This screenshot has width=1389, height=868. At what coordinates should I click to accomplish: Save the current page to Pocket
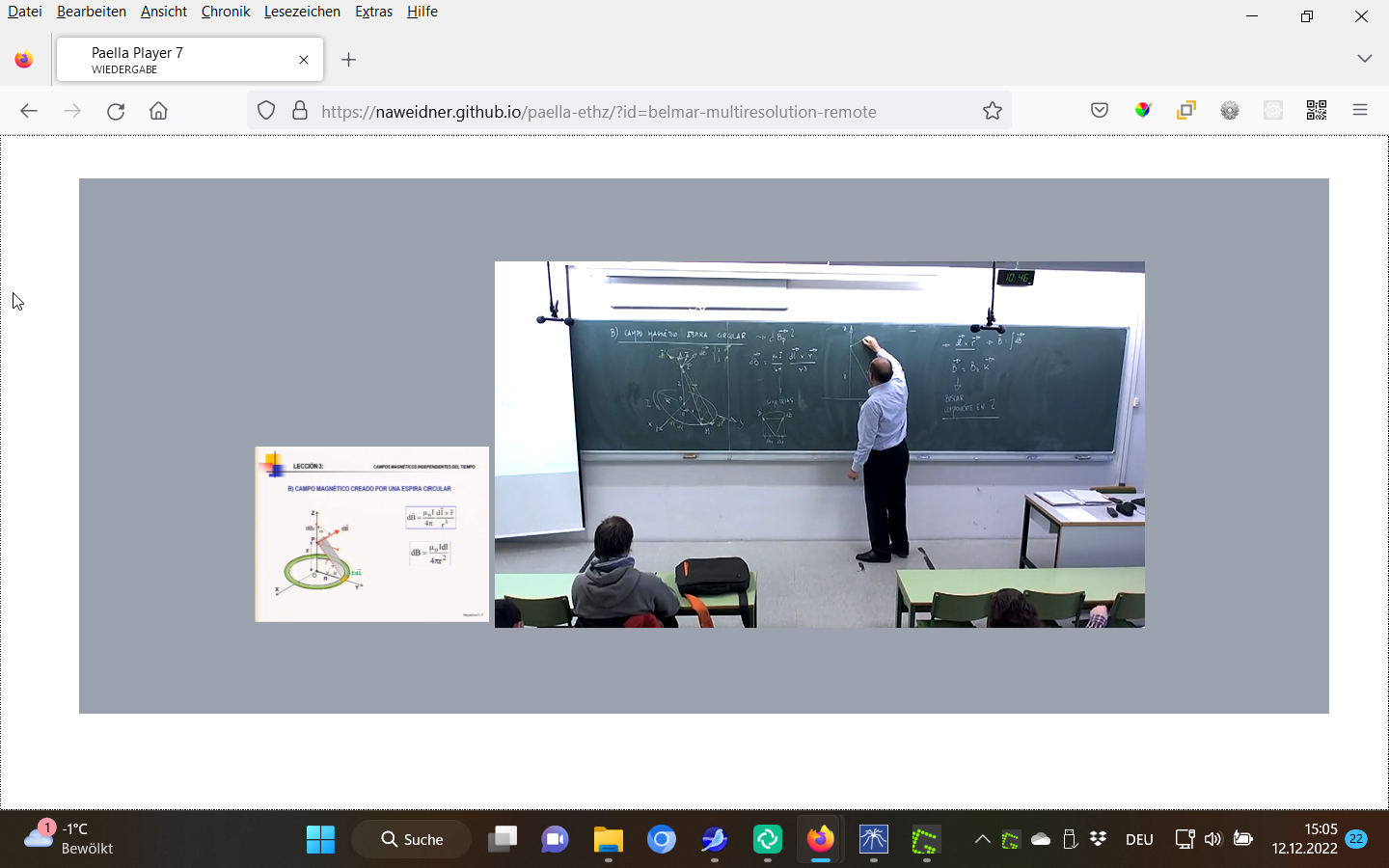(x=1099, y=110)
